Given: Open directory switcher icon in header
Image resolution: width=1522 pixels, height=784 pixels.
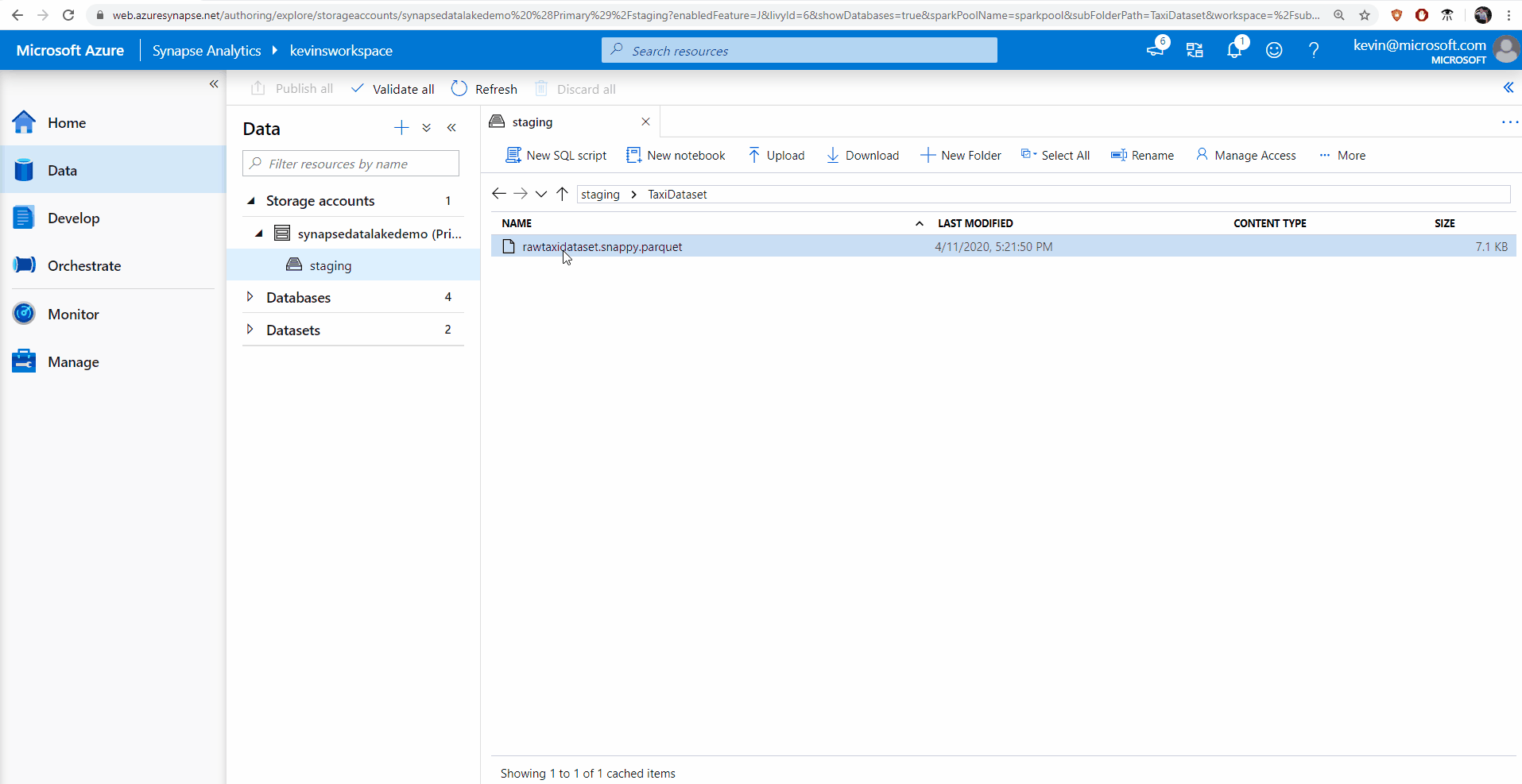Looking at the screenshot, I should point(1195,50).
